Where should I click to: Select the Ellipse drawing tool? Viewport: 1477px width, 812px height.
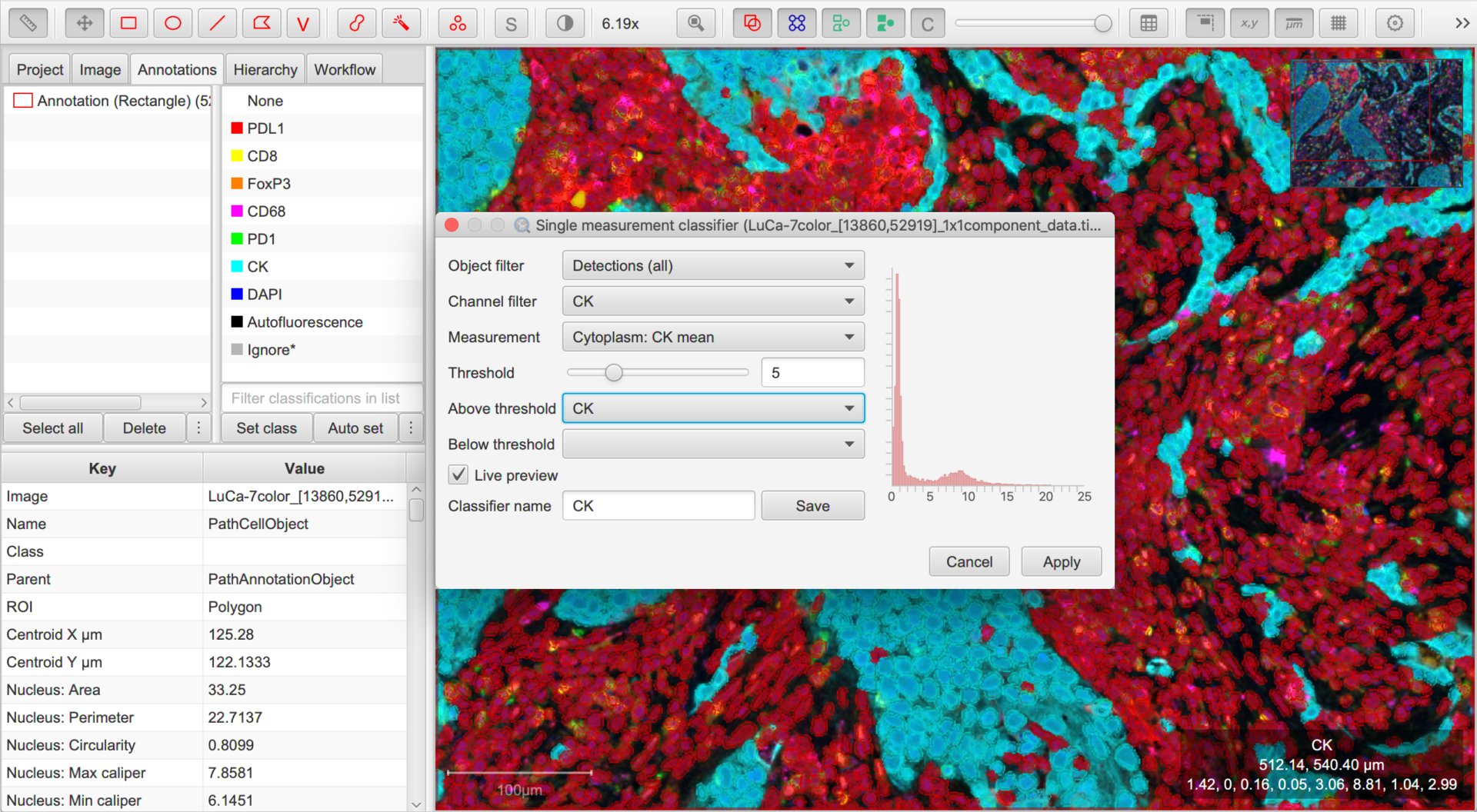173,23
